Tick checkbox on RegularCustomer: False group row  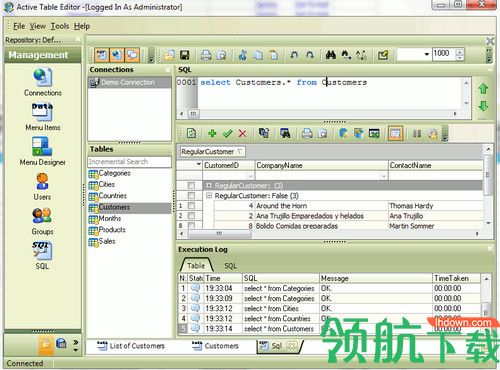[191, 195]
